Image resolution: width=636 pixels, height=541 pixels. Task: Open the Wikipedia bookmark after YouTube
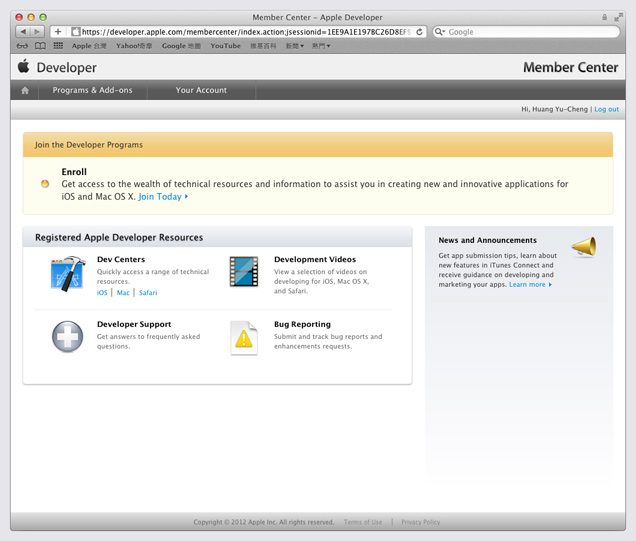point(263,46)
